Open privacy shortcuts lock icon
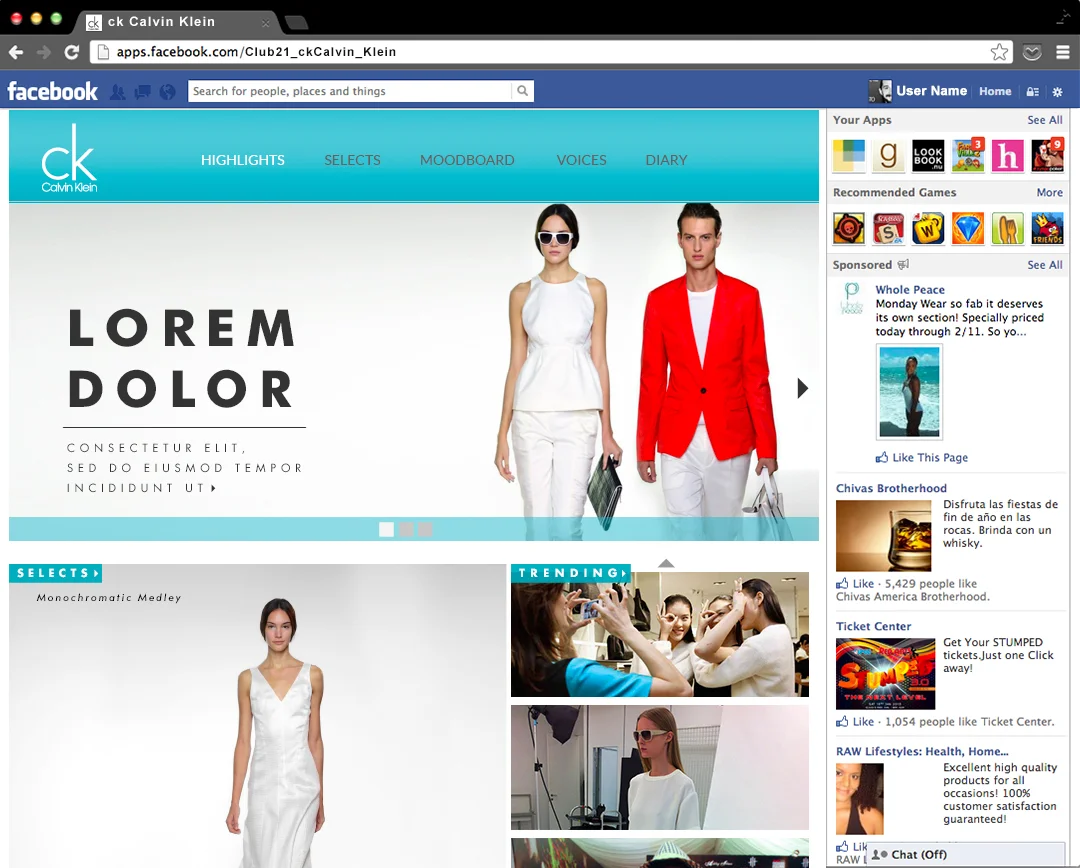Image resolution: width=1080 pixels, height=868 pixels. [x=1032, y=92]
